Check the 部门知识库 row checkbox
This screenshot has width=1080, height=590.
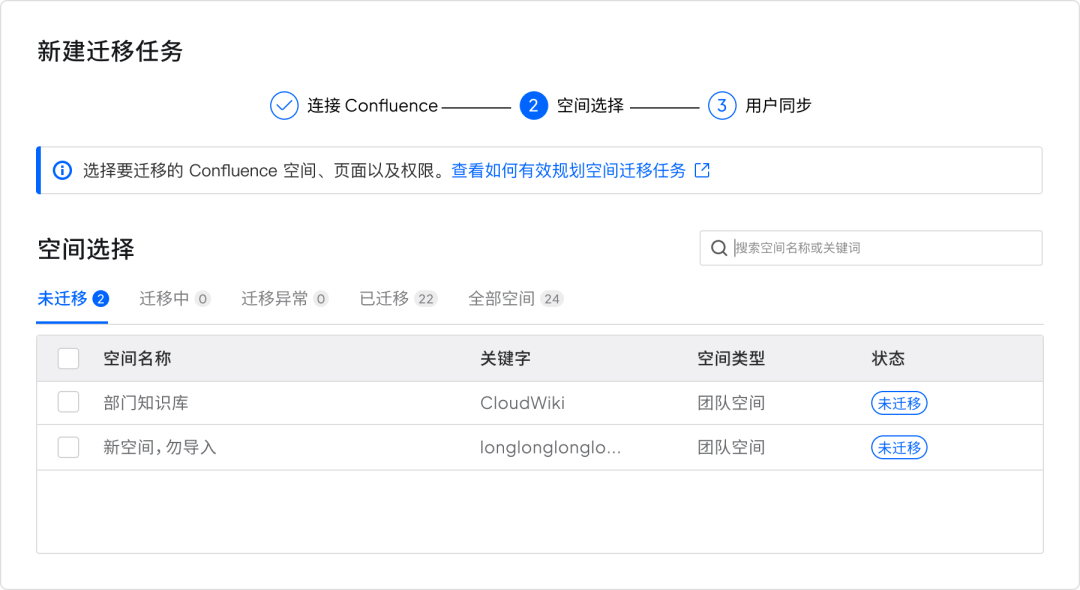68,402
